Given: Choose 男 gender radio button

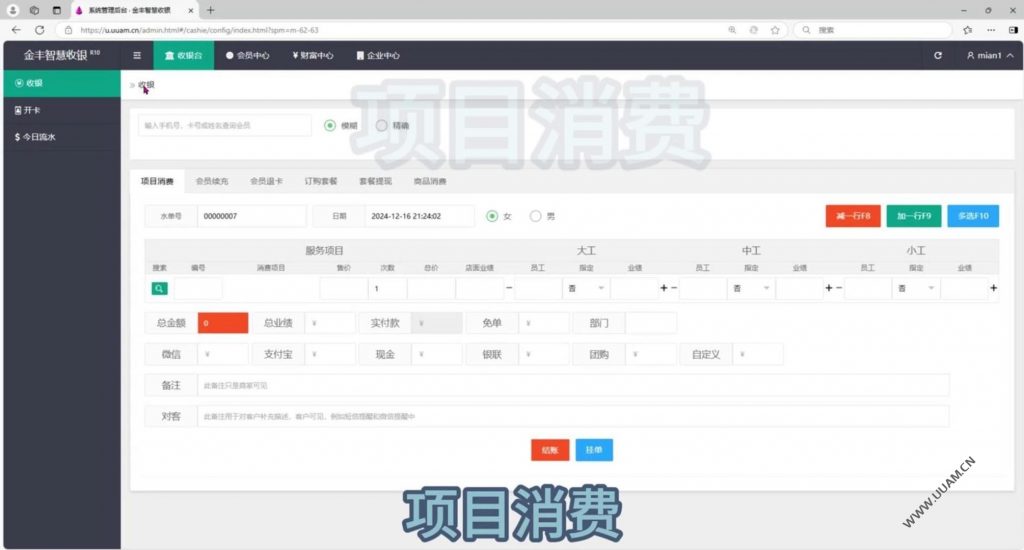Looking at the screenshot, I should coord(535,216).
